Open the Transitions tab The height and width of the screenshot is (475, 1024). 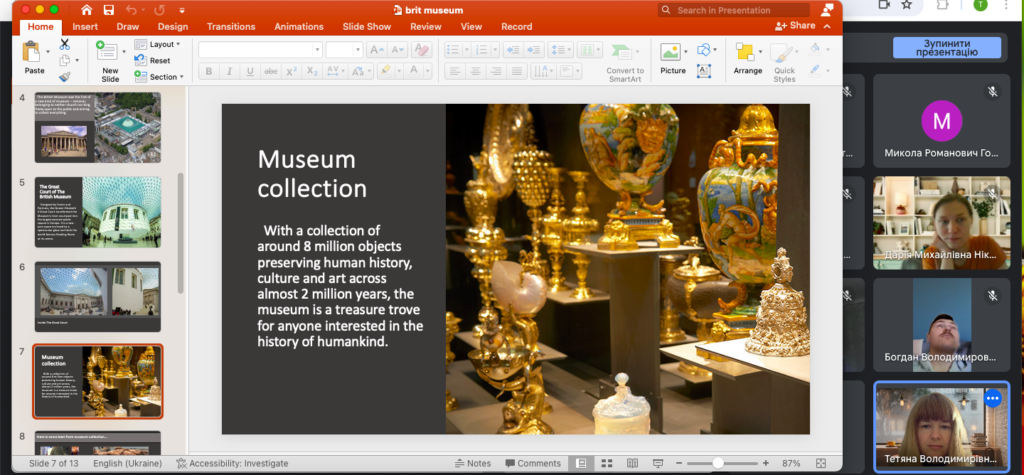pyautogui.click(x=230, y=27)
